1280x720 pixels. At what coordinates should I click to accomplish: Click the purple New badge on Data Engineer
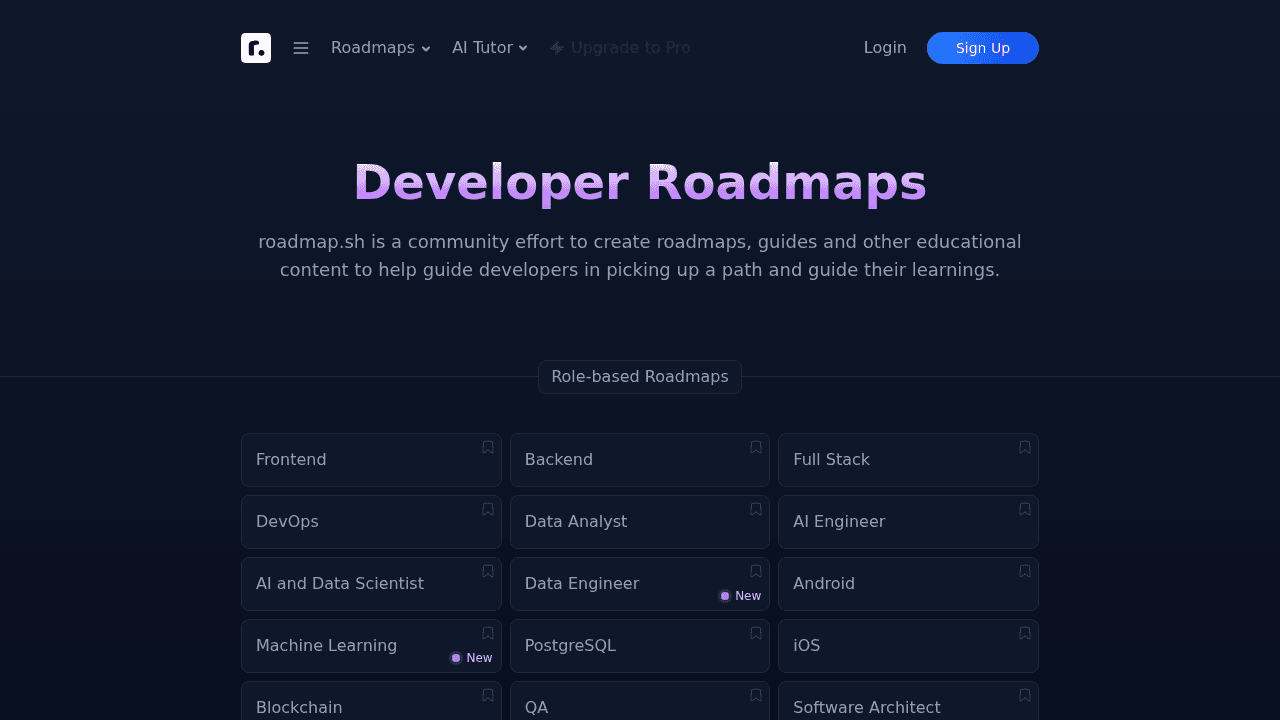740,596
